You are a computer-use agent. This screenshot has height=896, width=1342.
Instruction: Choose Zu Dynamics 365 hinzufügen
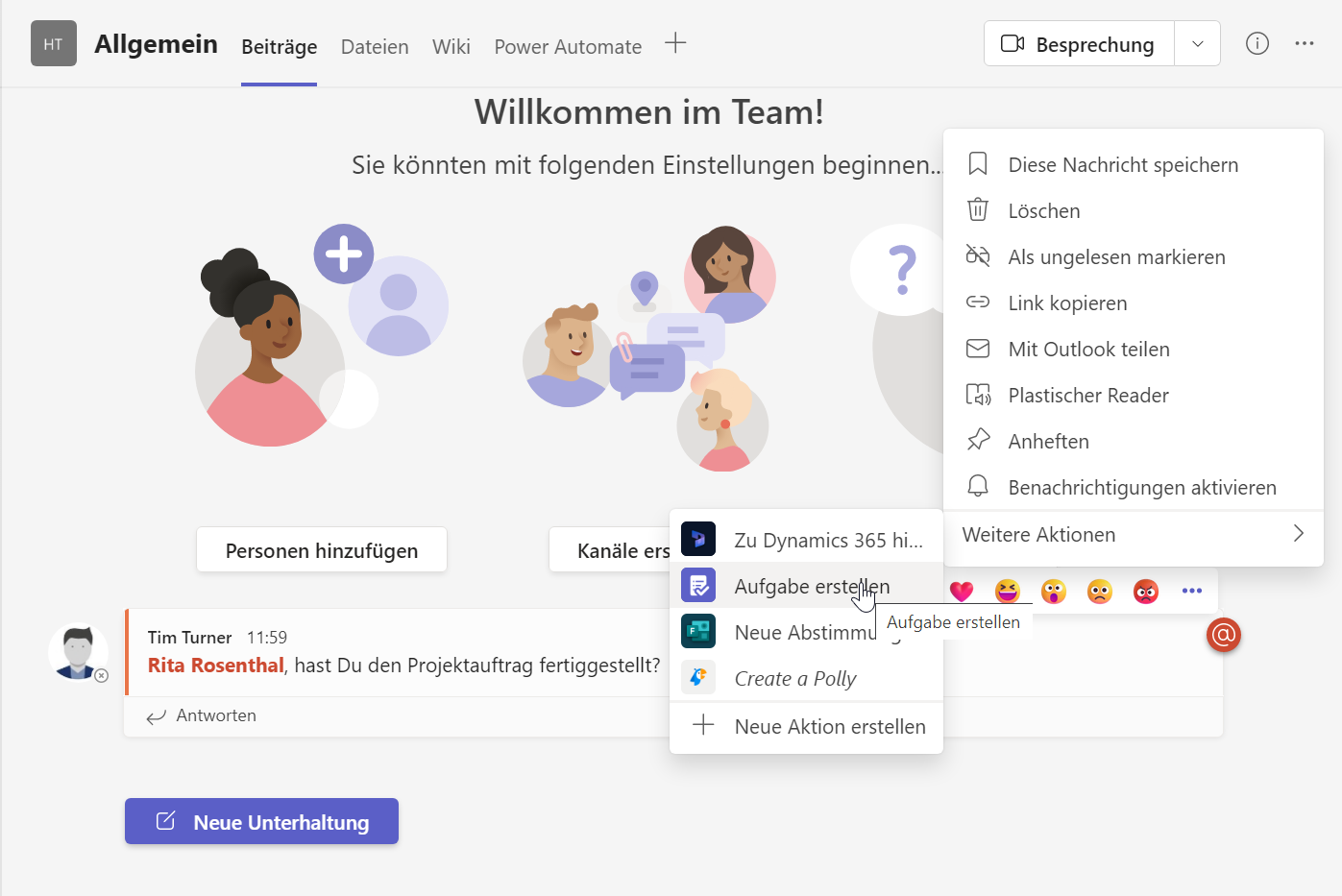806,540
